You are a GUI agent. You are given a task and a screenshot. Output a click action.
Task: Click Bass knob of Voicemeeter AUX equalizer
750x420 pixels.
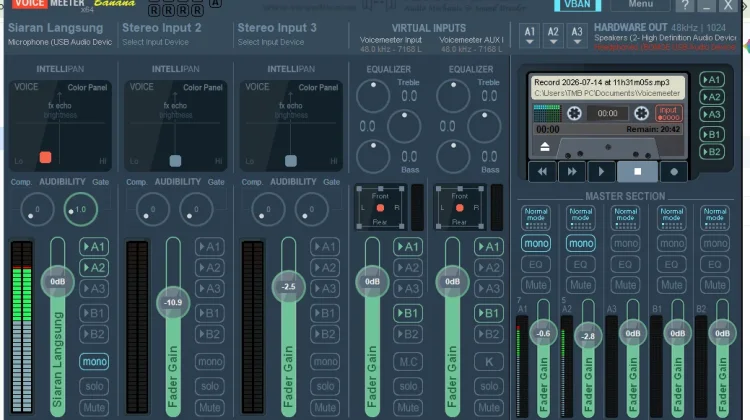click(453, 156)
